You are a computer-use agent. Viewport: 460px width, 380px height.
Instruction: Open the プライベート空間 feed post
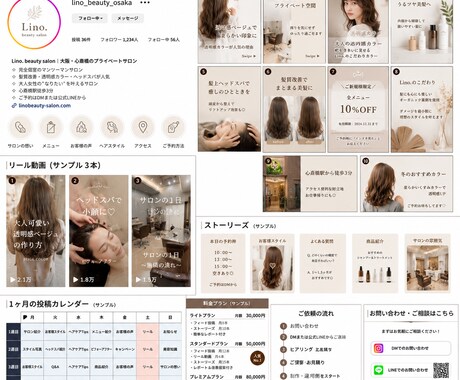tap(294, 31)
